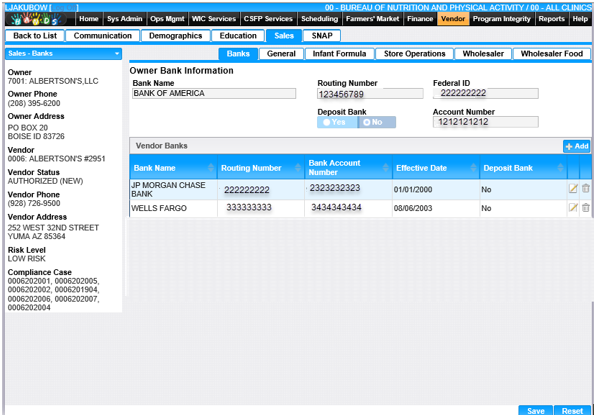Switch to the Communication tab
This screenshot has width=595, height=415.
pos(102,36)
